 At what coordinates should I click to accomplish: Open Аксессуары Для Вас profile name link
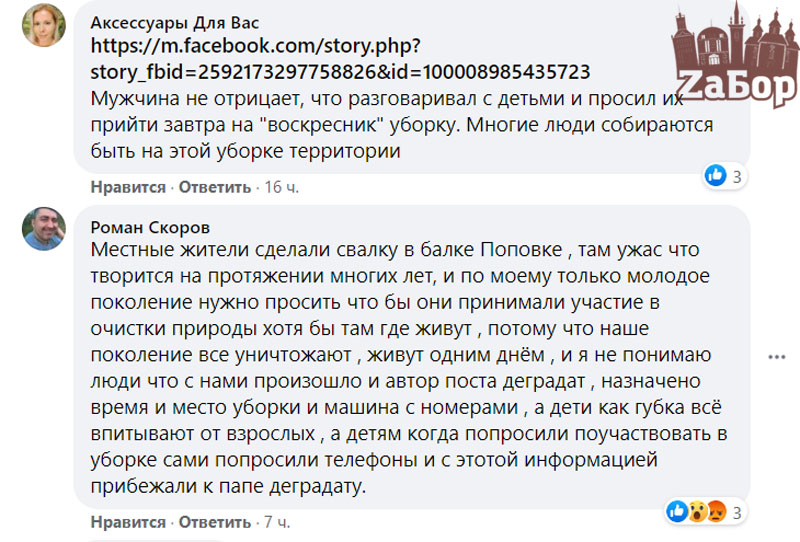[x=168, y=24]
